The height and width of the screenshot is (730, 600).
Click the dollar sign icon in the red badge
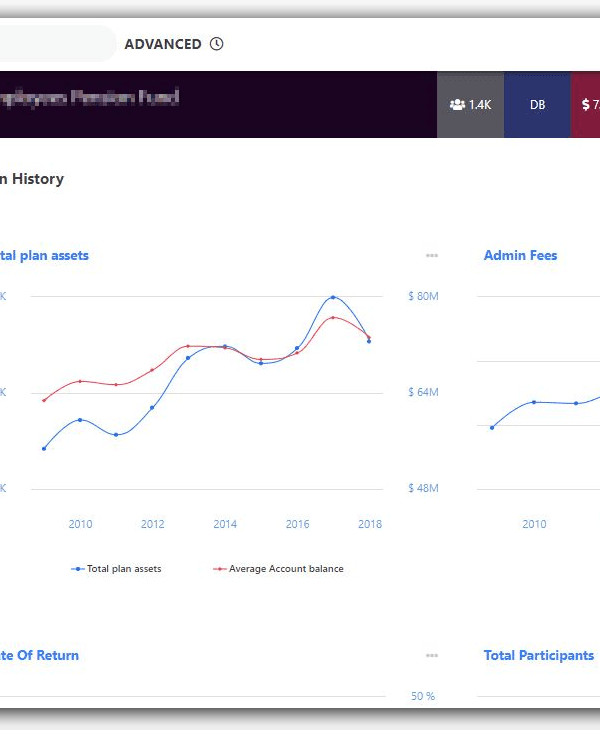click(x=586, y=104)
